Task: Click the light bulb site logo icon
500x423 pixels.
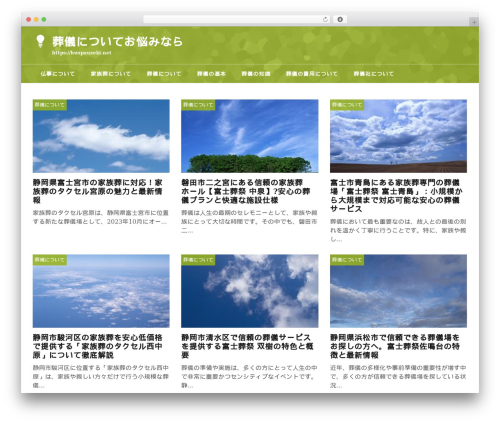Action: tap(40, 41)
